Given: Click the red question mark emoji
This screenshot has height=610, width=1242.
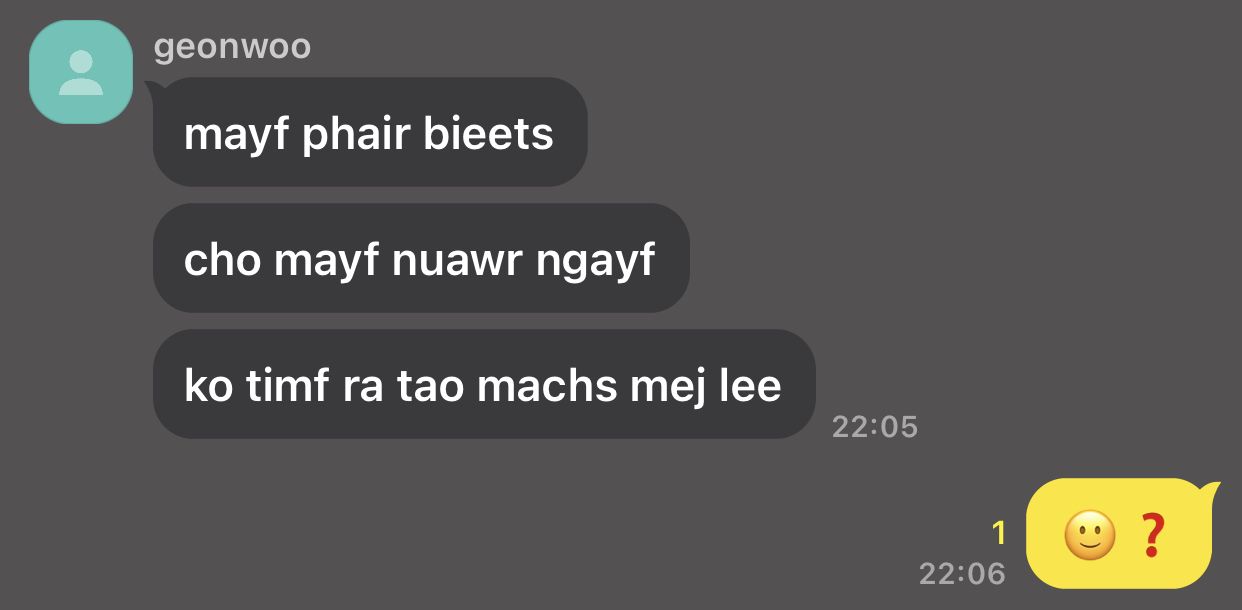Looking at the screenshot, I should pyautogui.click(x=1152, y=536).
